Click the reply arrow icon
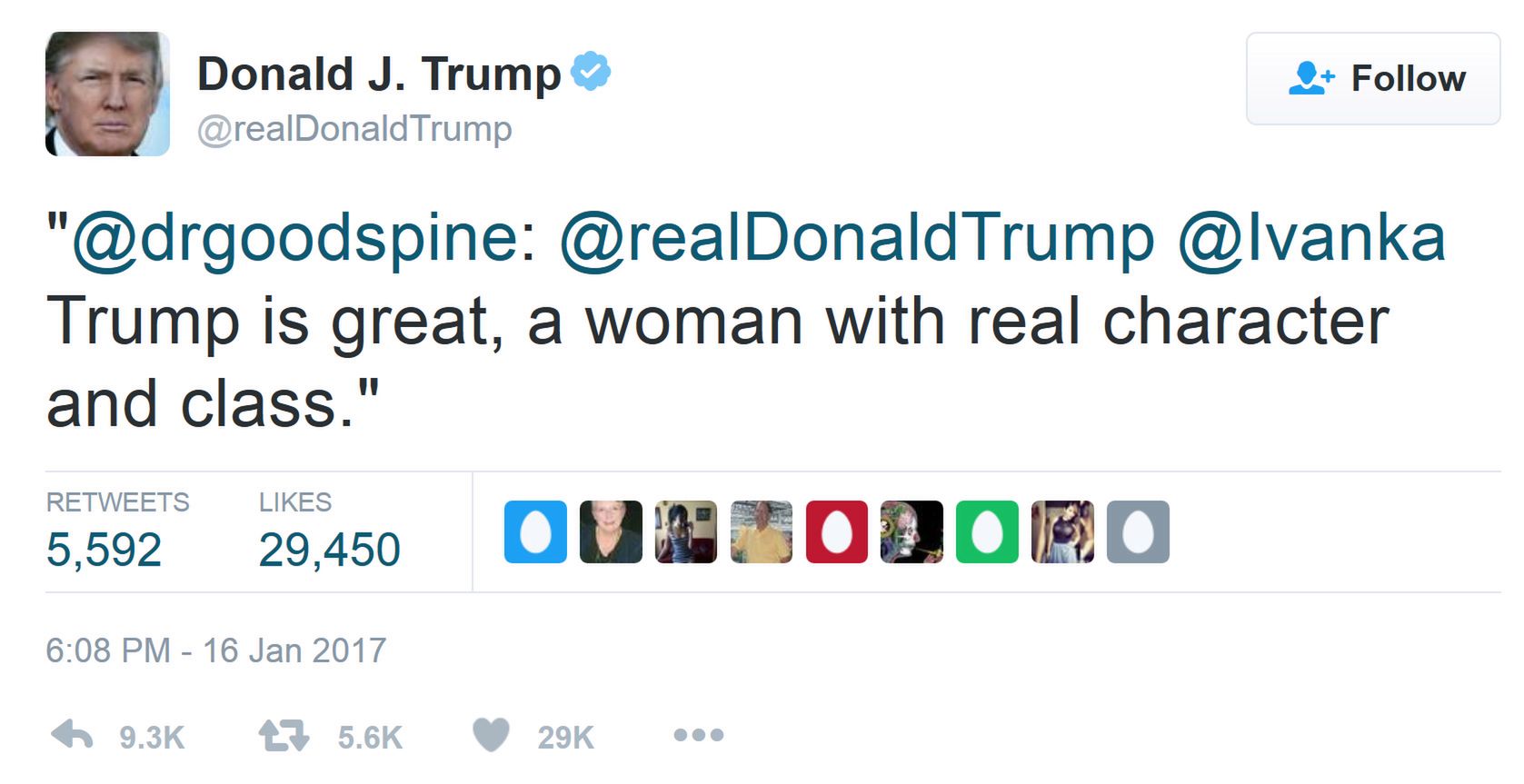1524x784 pixels. tap(73, 735)
